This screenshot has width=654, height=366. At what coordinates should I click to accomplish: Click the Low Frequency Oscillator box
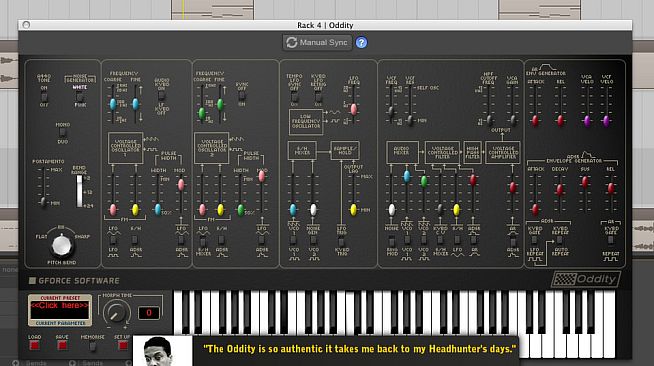(306, 122)
